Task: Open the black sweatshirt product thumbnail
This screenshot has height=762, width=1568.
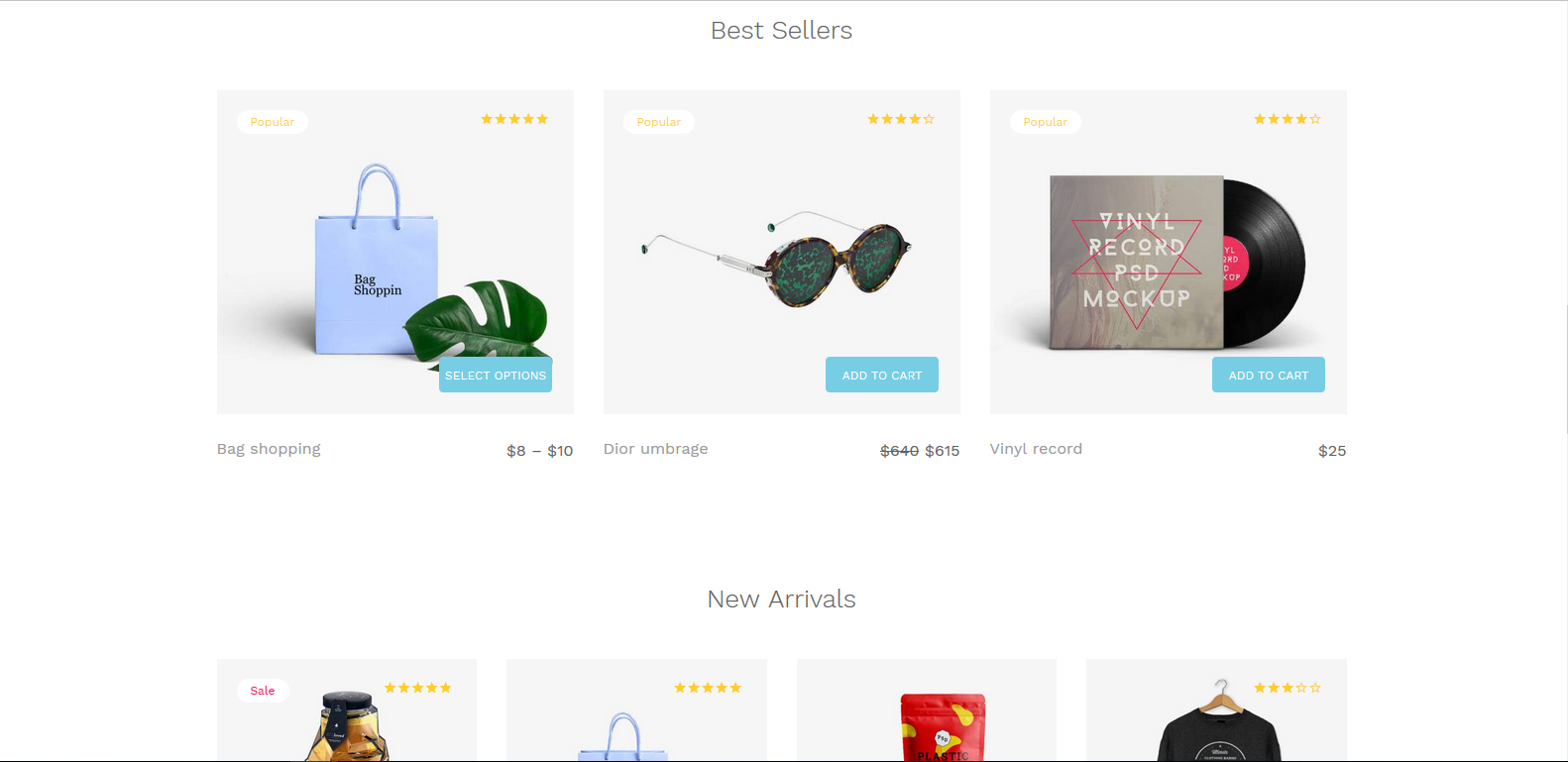Action: pos(1219,728)
